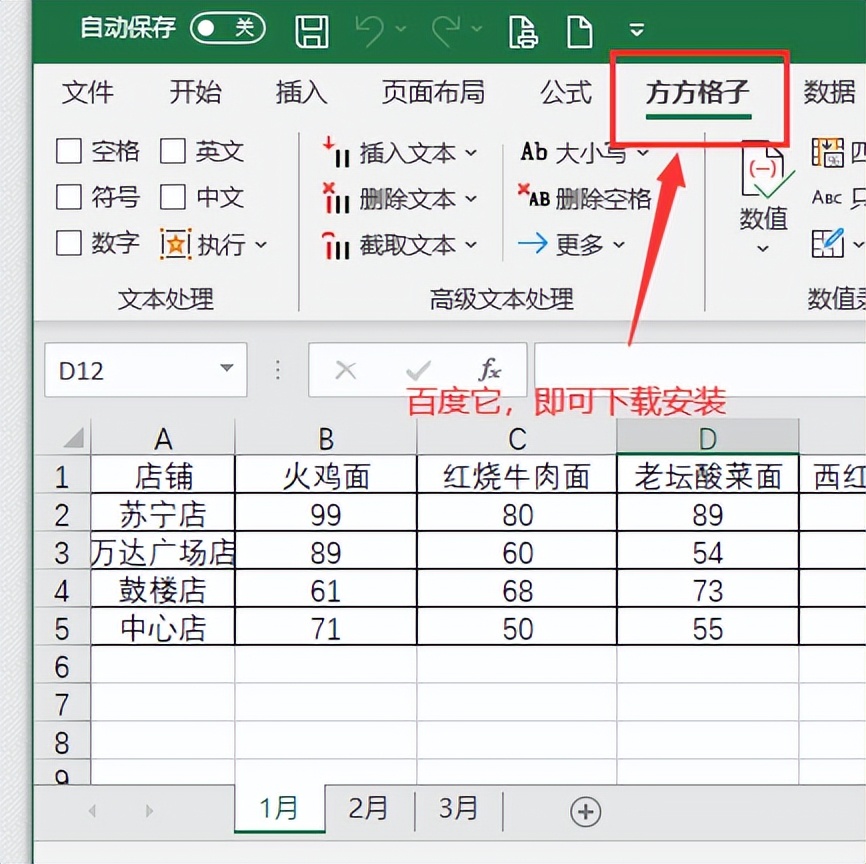The height and width of the screenshot is (864, 866).
Task: Click the Save icon in quick access toolbar
Action: click(x=311, y=30)
